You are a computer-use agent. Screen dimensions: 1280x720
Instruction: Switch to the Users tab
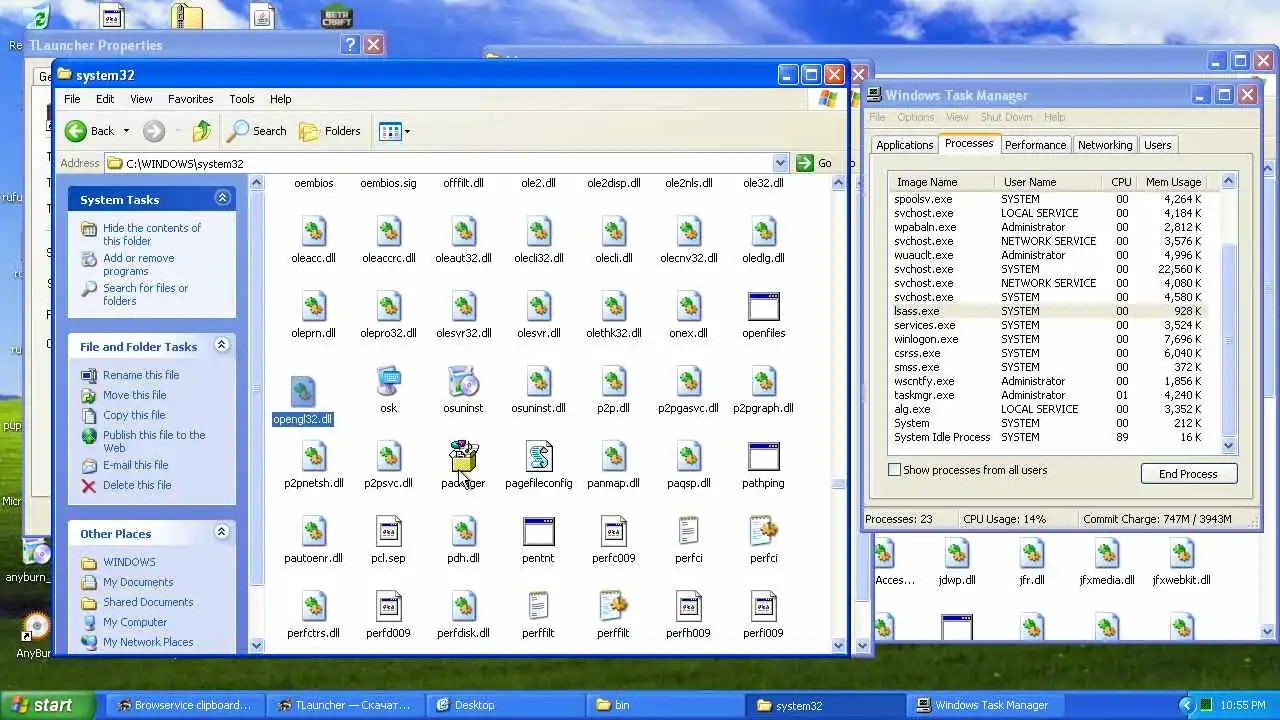click(x=1157, y=145)
